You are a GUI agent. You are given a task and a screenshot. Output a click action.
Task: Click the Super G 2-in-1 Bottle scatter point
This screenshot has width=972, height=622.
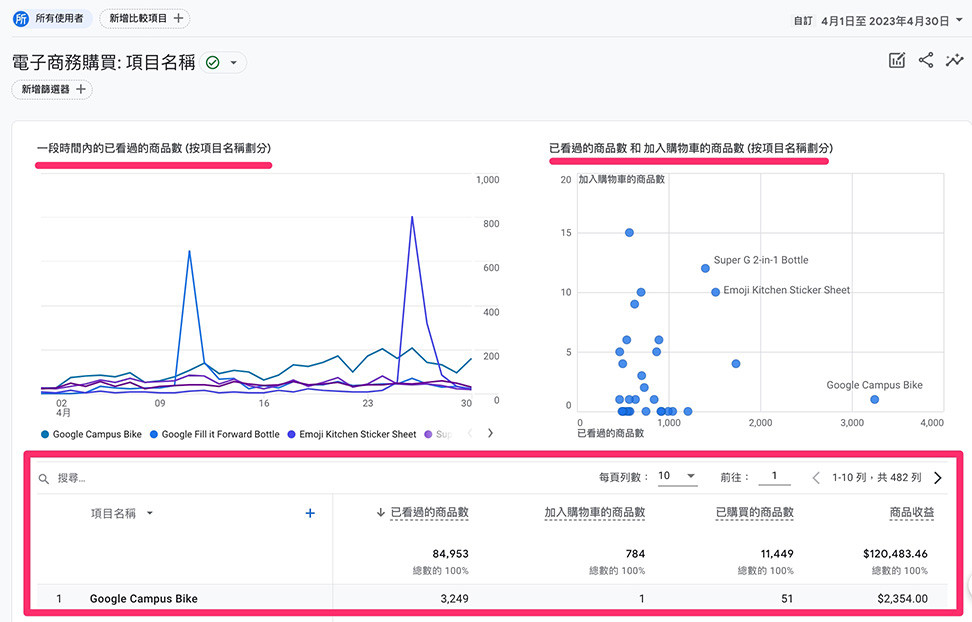[705, 269]
